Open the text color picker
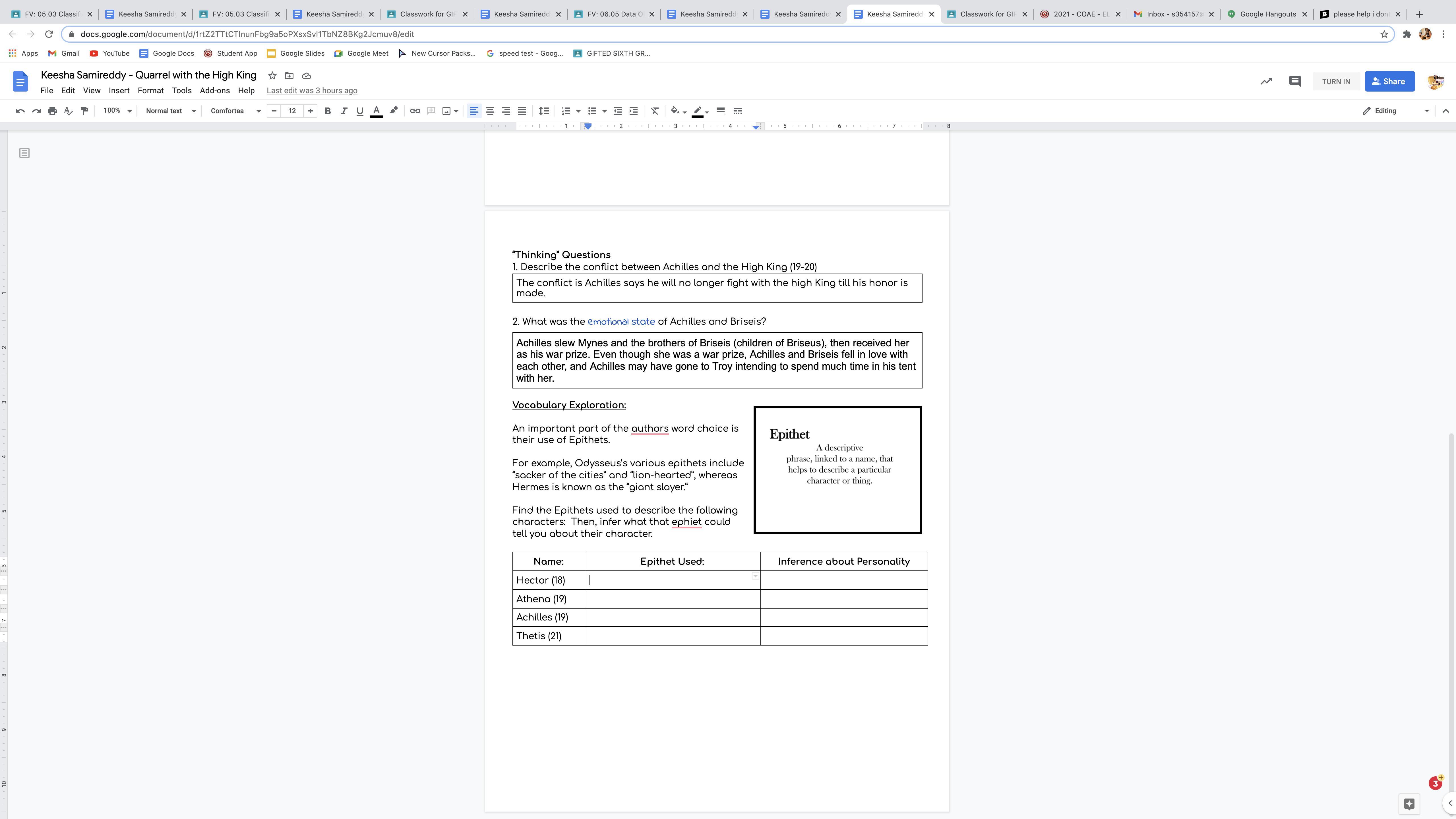The height and width of the screenshot is (819, 1456). pos(376,111)
